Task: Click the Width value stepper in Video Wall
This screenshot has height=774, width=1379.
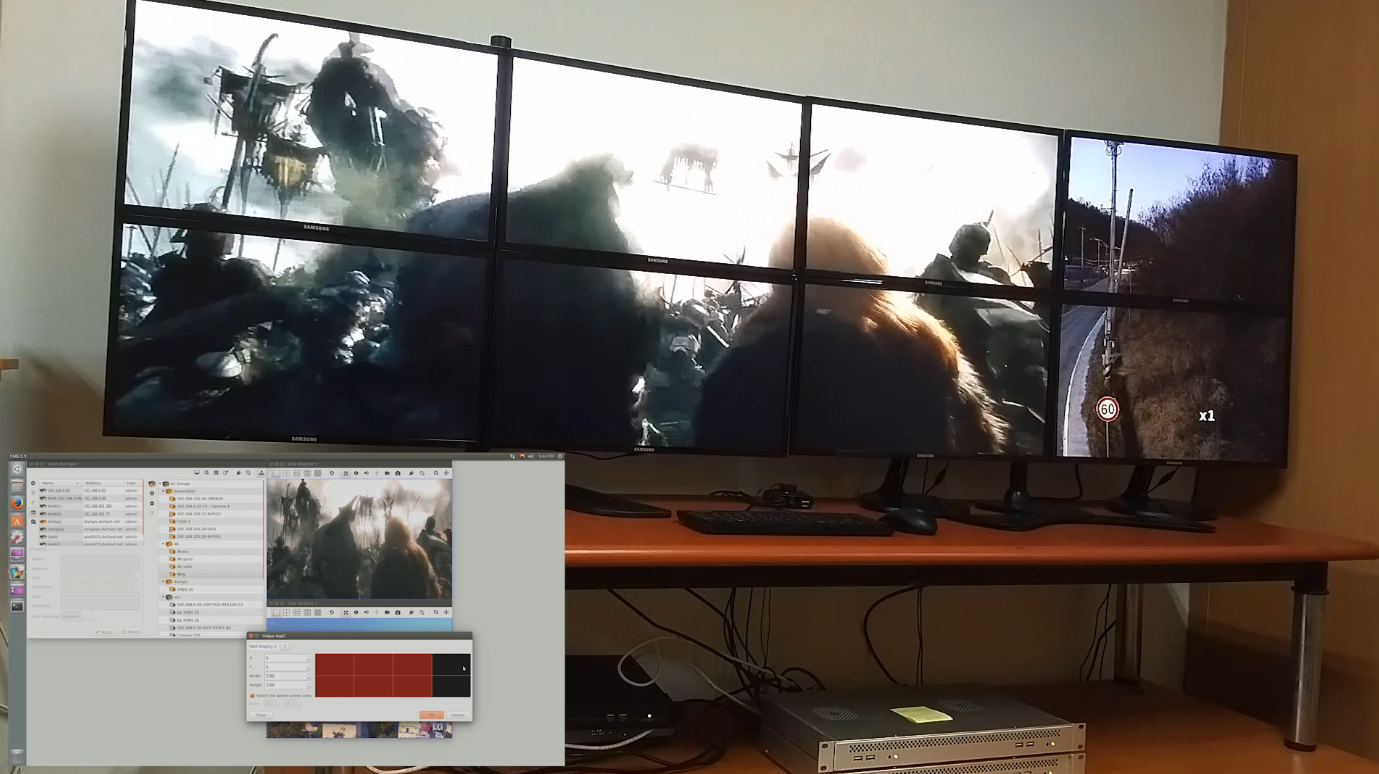Action: point(309,676)
